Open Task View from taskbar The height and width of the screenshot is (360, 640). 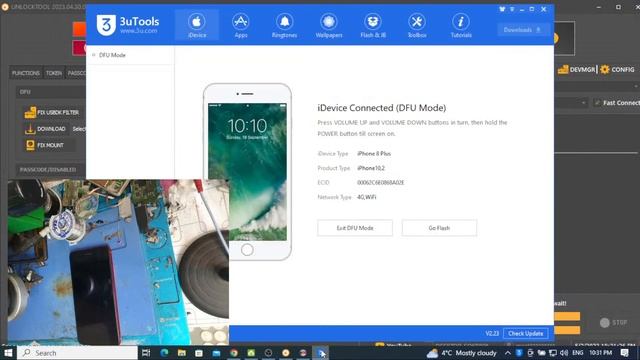146,353
